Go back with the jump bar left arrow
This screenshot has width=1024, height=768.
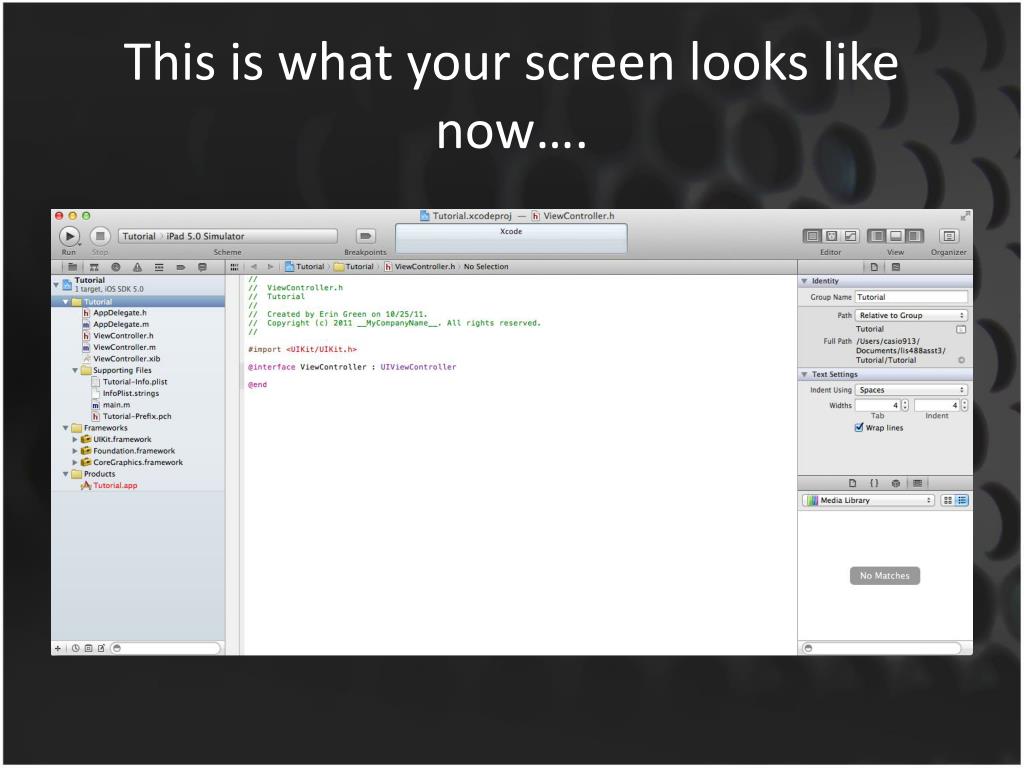pyautogui.click(x=254, y=267)
